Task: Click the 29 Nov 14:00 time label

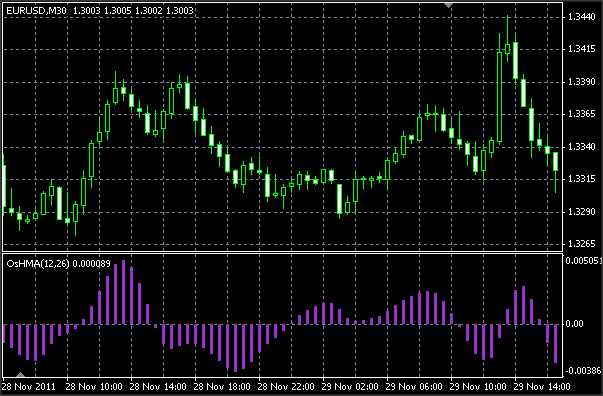Action: pyautogui.click(x=541, y=386)
